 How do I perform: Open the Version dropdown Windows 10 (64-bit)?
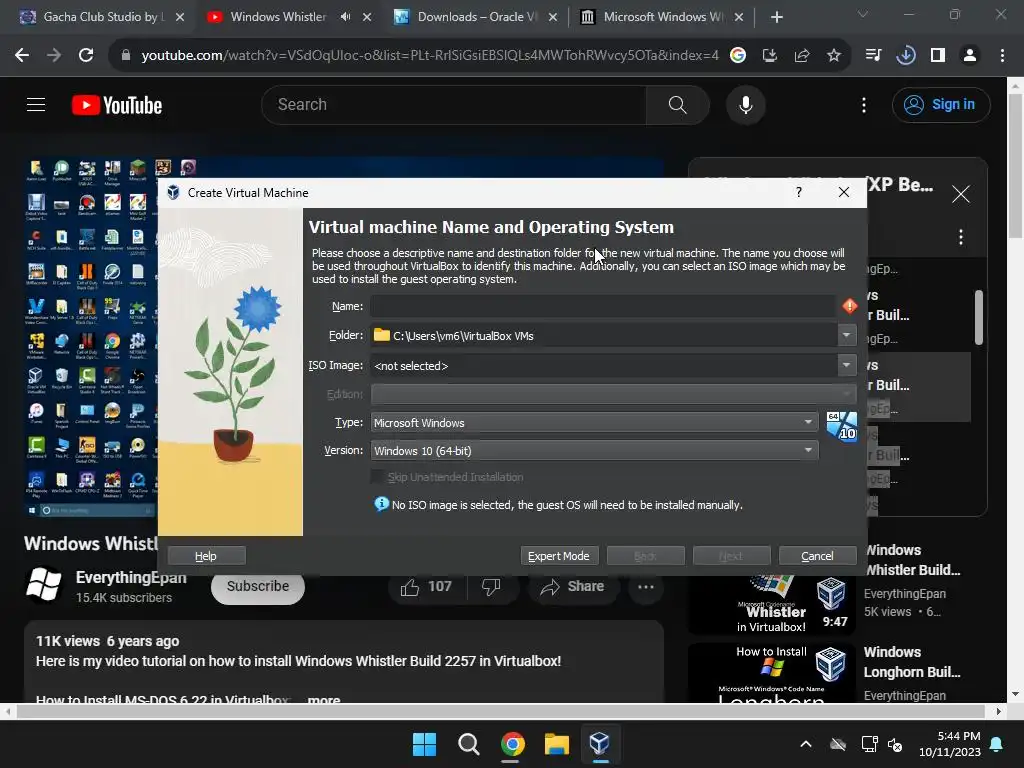[x=594, y=450]
